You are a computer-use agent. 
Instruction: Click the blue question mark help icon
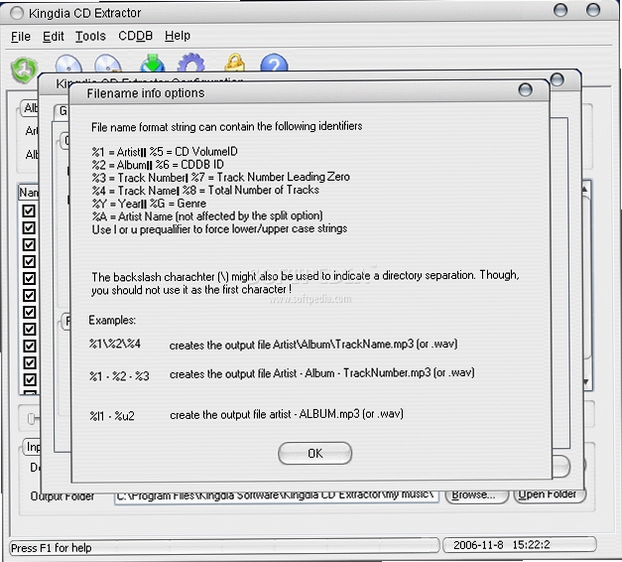tap(274, 63)
